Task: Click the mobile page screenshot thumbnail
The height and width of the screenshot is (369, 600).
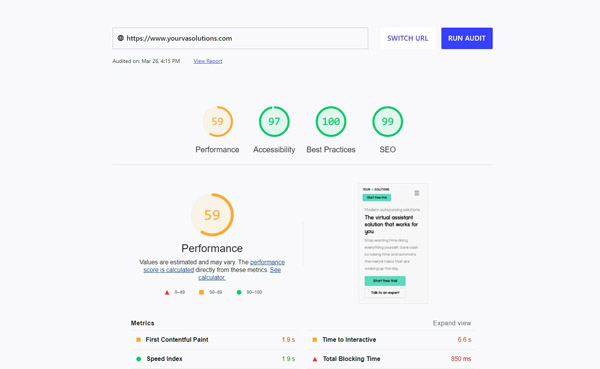Action: pyautogui.click(x=393, y=243)
